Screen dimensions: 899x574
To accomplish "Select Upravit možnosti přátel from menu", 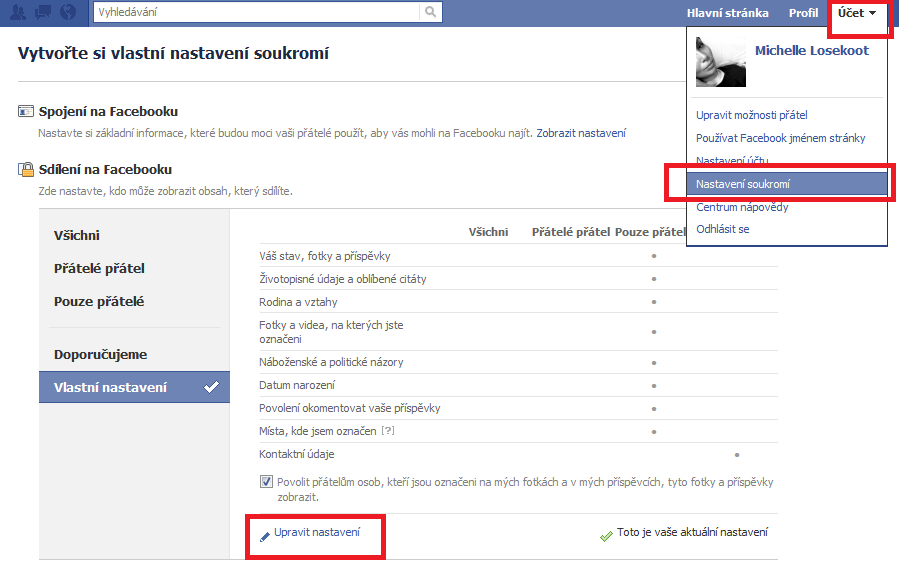I will coord(752,115).
